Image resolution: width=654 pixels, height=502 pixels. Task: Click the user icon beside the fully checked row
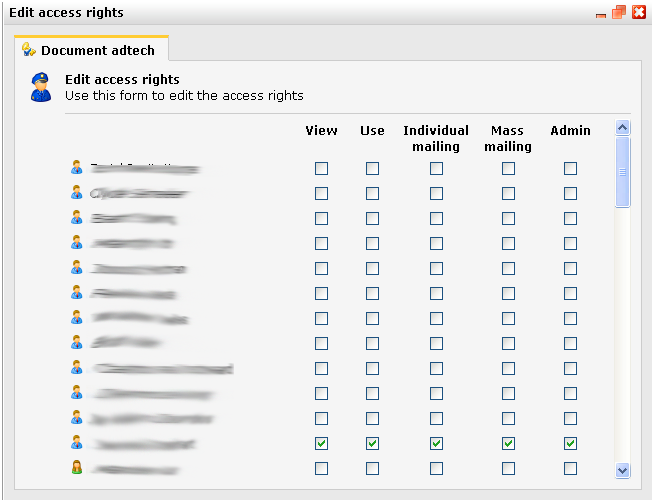coord(77,442)
